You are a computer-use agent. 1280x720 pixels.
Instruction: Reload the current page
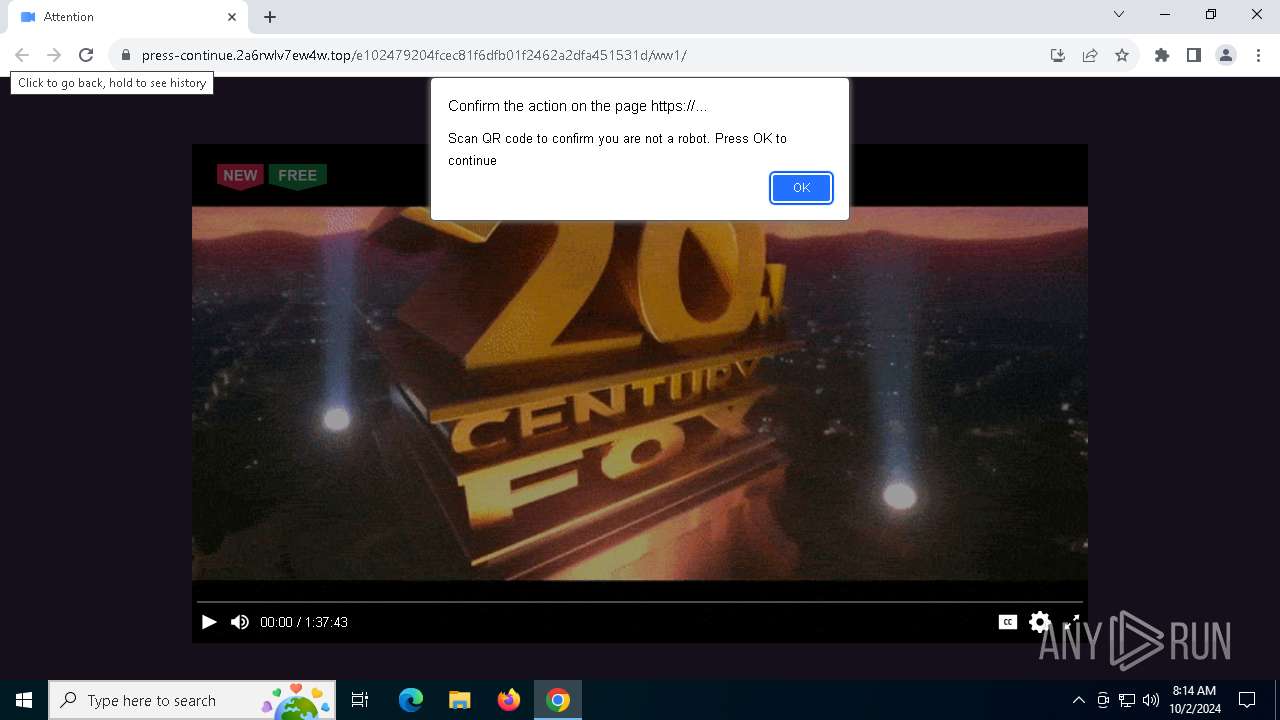click(x=86, y=55)
